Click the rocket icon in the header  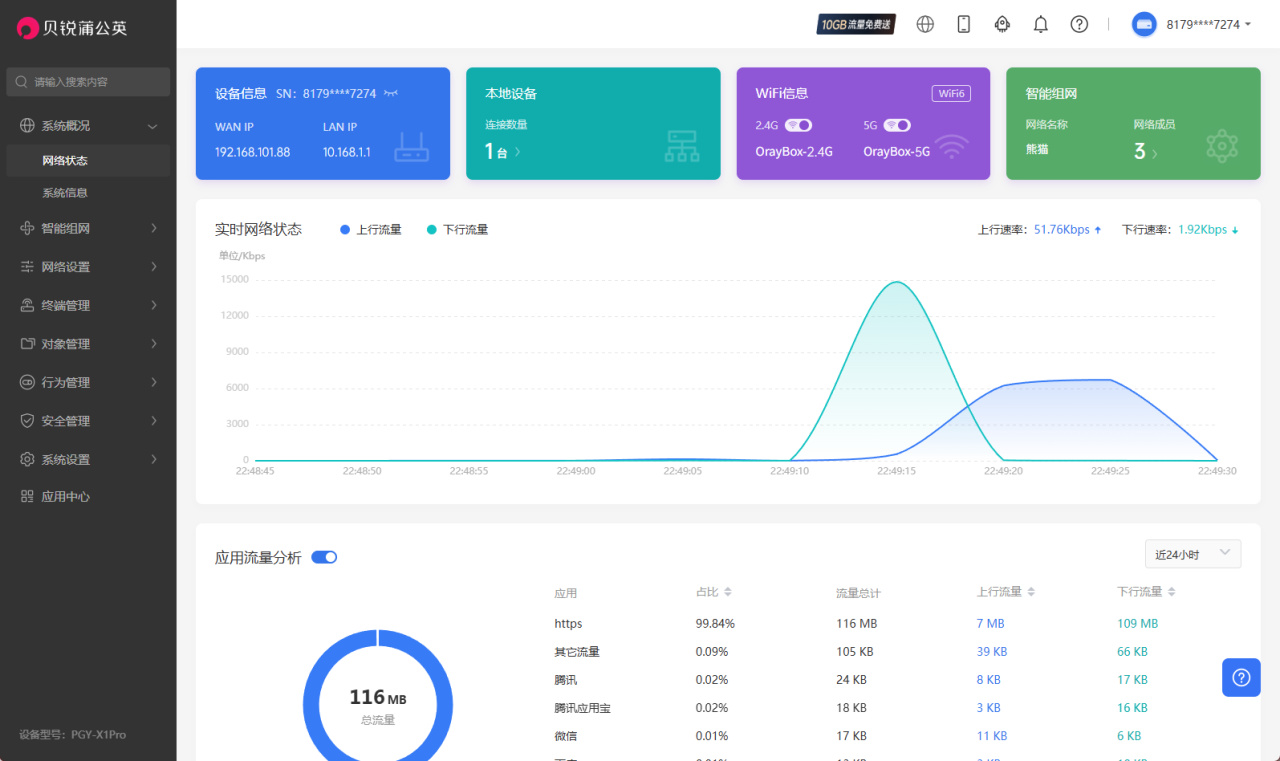[x=1002, y=24]
